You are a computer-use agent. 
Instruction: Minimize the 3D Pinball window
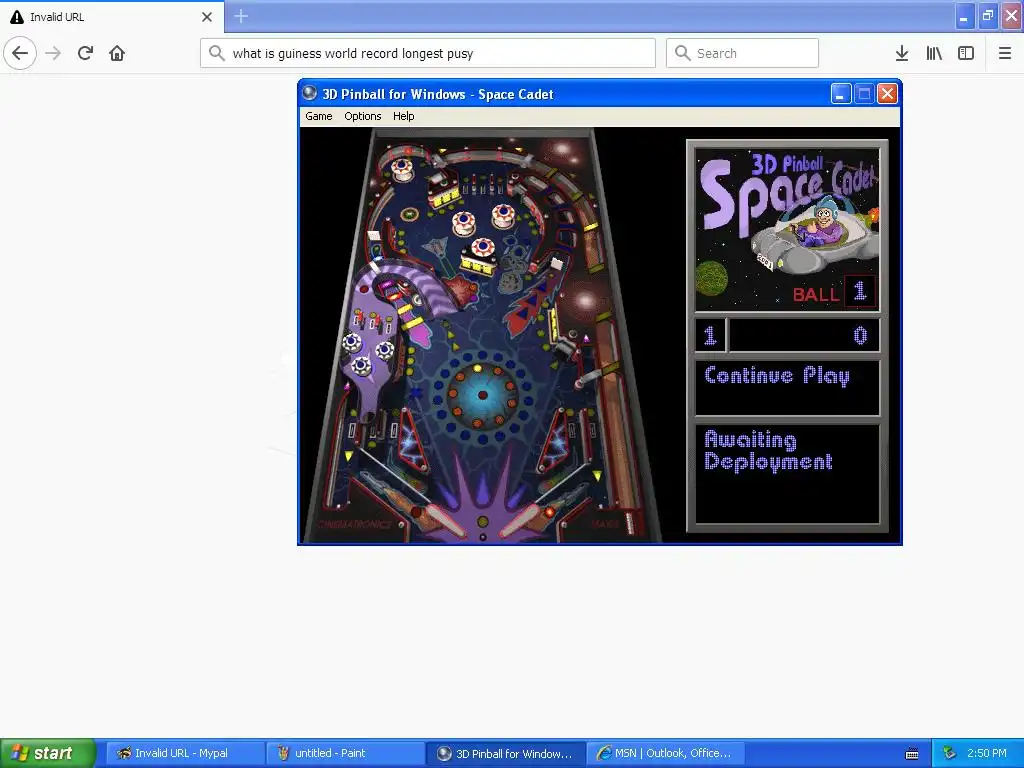pos(841,94)
